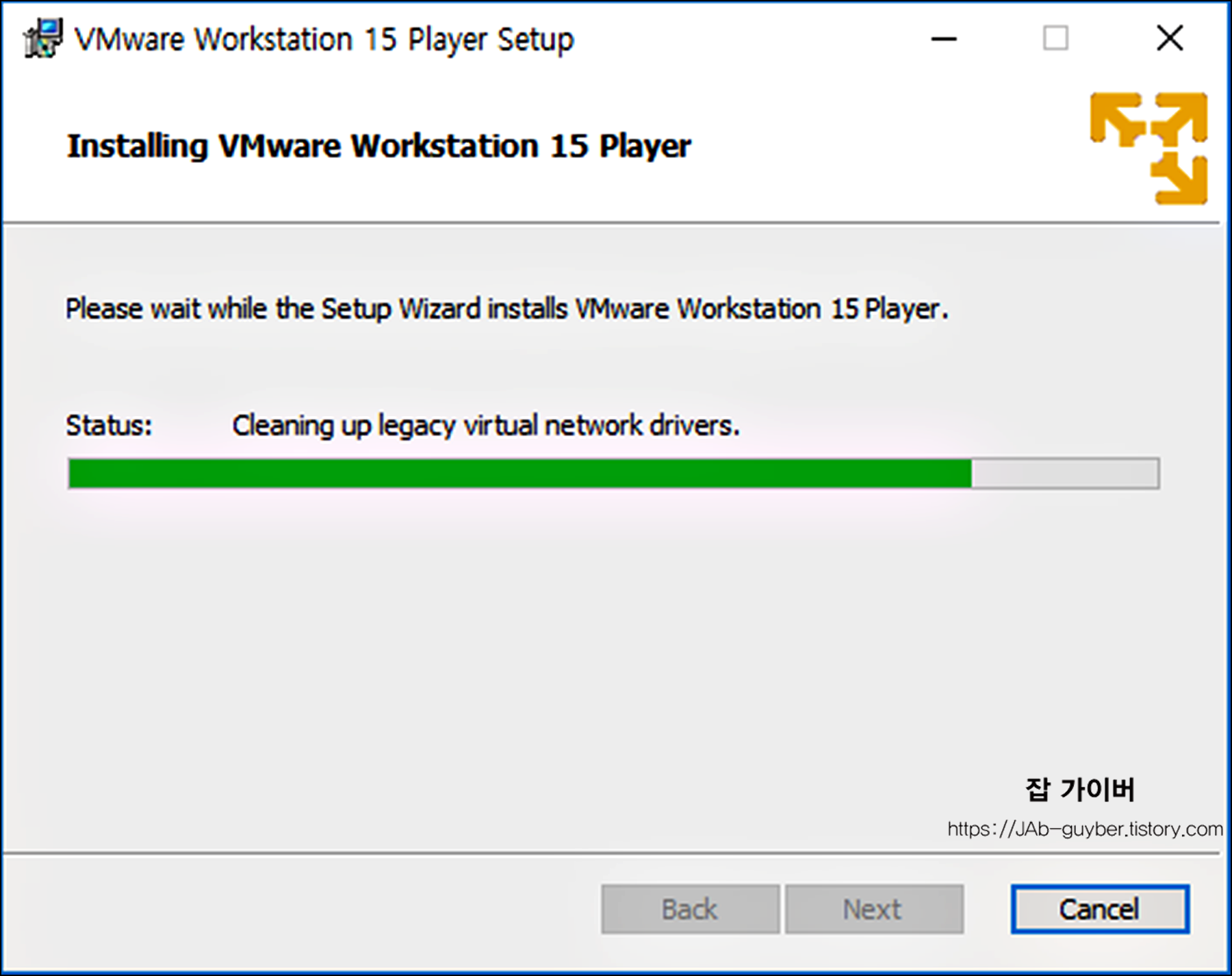The width and height of the screenshot is (1232, 976).
Task: Click the green filled part of progress bar
Action: point(520,474)
